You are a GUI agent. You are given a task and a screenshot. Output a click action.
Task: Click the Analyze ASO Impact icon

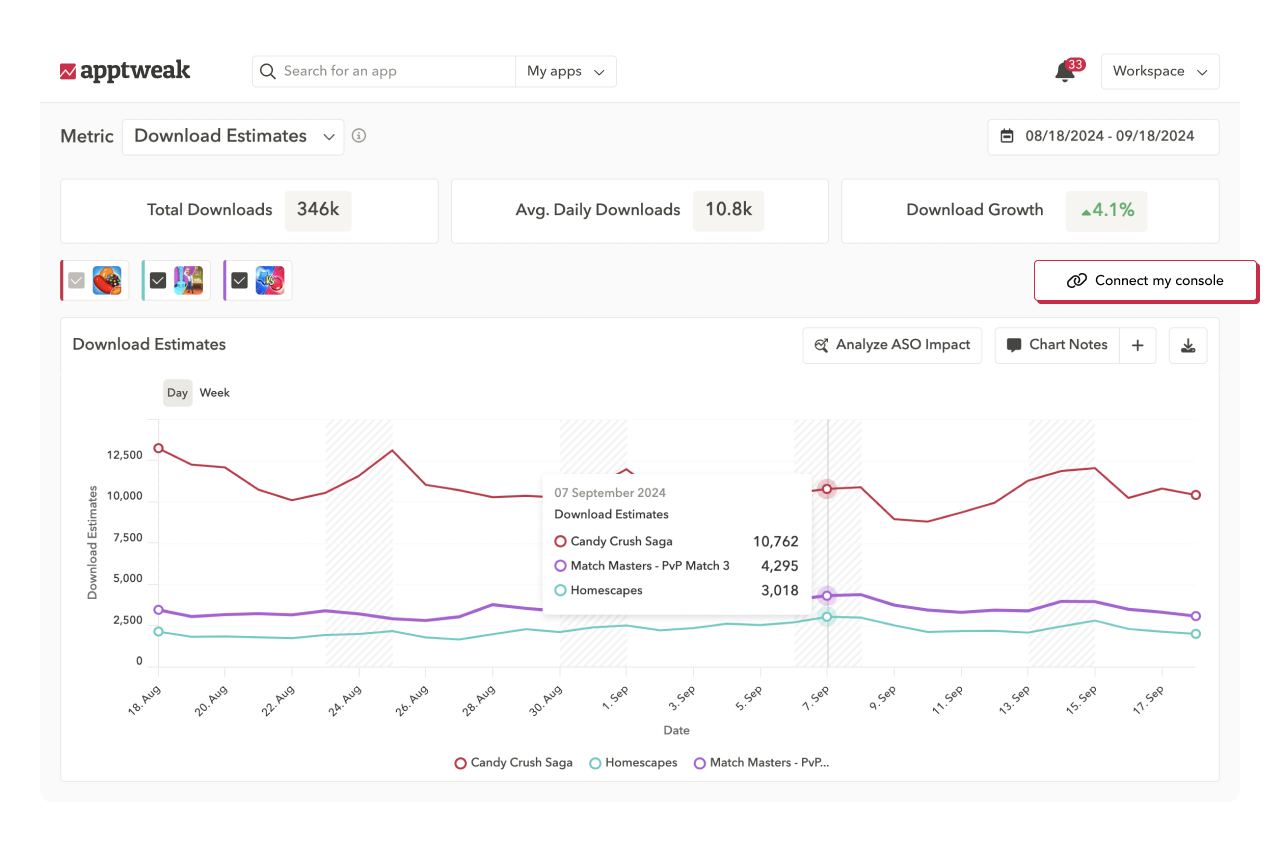(821, 345)
